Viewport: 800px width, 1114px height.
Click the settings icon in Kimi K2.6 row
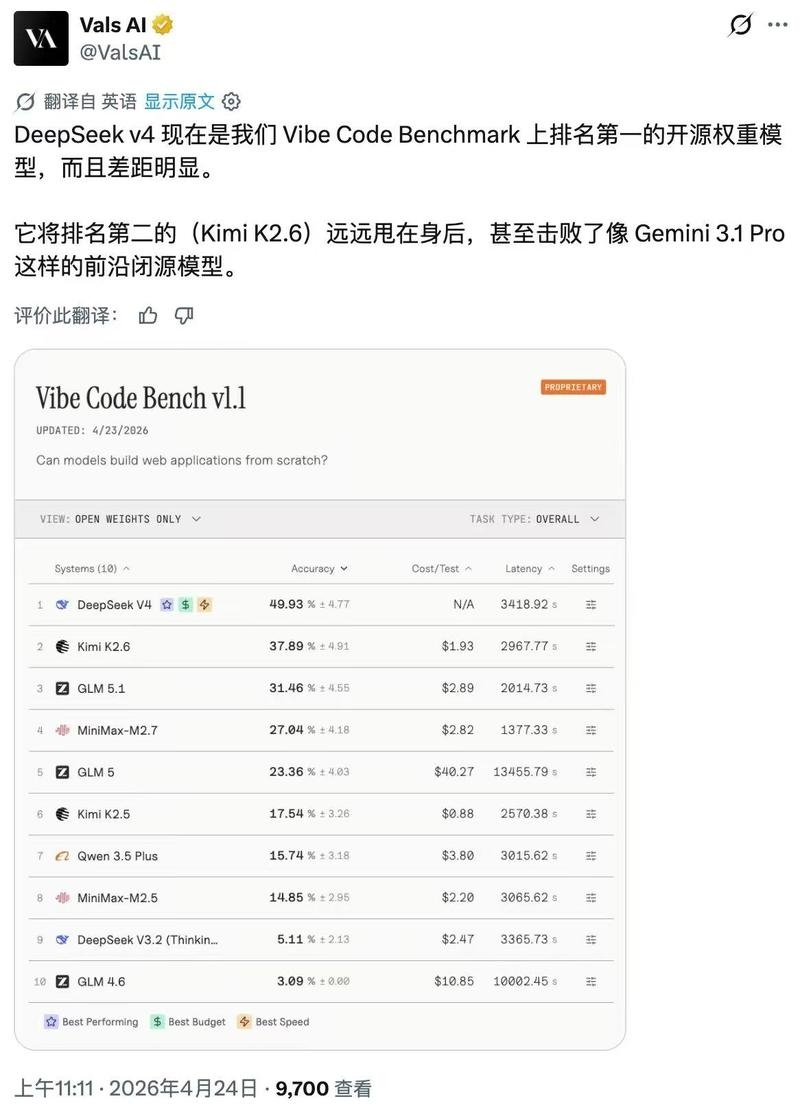point(590,647)
